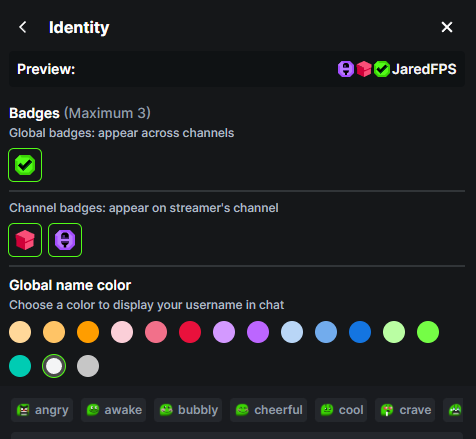
Task: Close the Identity panel
Action: [x=447, y=27]
